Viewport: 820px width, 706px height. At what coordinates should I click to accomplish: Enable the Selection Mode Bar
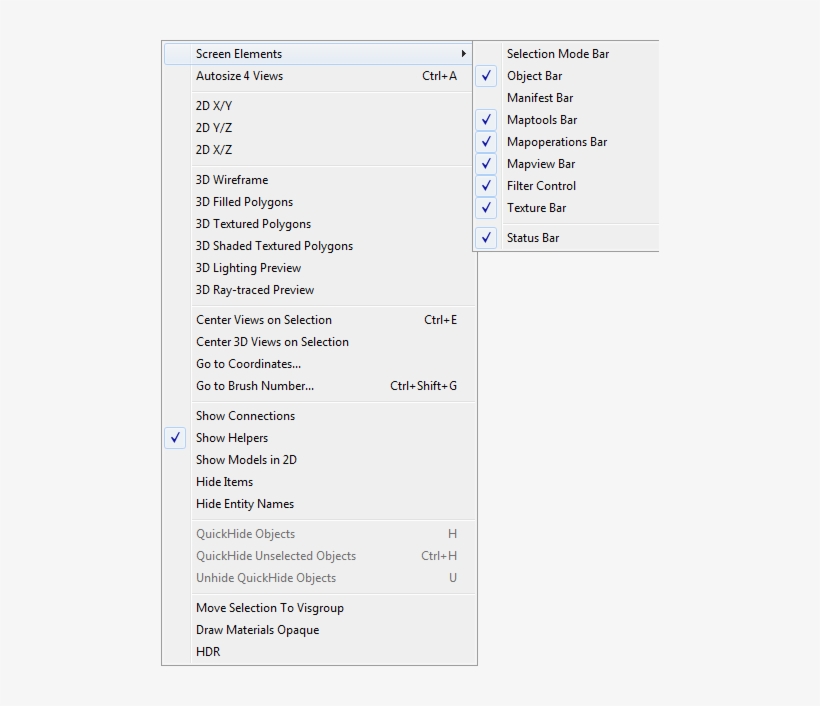(x=558, y=54)
